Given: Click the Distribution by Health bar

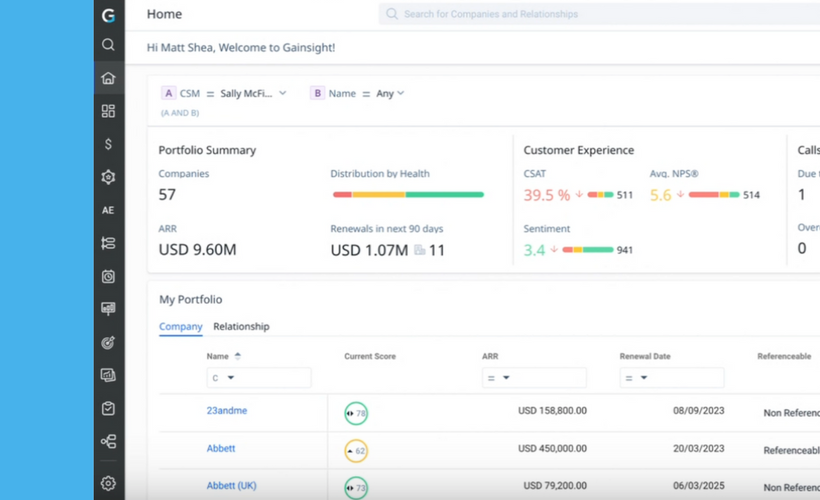Looking at the screenshot, I should (408, 194).
